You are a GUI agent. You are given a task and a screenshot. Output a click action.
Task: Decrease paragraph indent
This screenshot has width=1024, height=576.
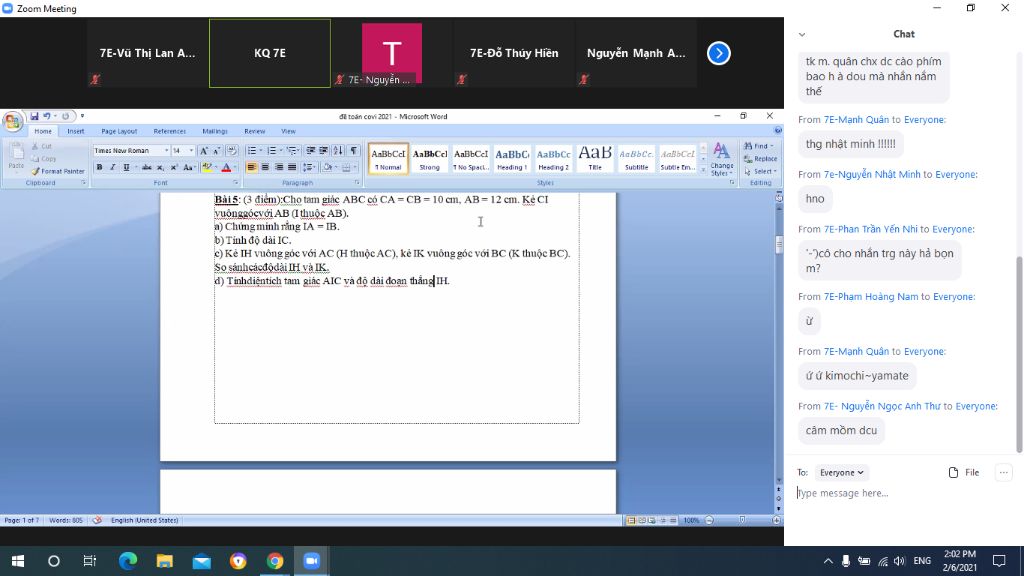pyautogui.click(x=310, y=151)
